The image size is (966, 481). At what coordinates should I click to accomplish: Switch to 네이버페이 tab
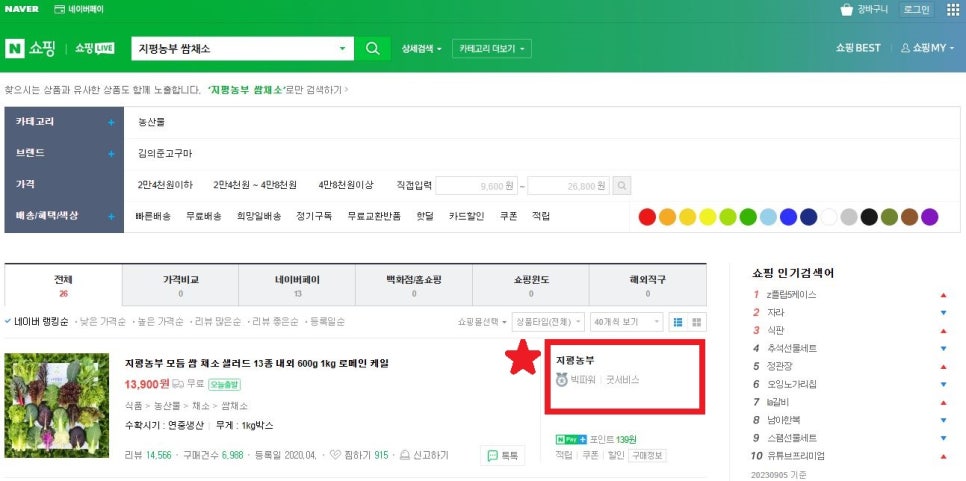click(297, 286)
